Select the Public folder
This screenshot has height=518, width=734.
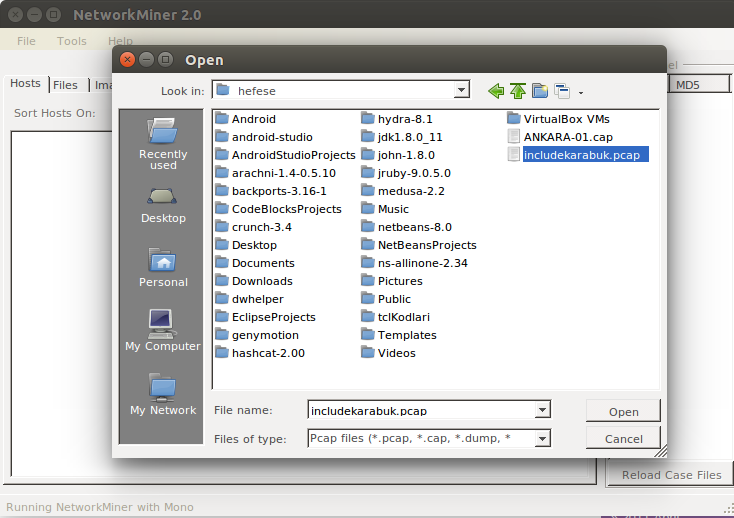point(386,299)
